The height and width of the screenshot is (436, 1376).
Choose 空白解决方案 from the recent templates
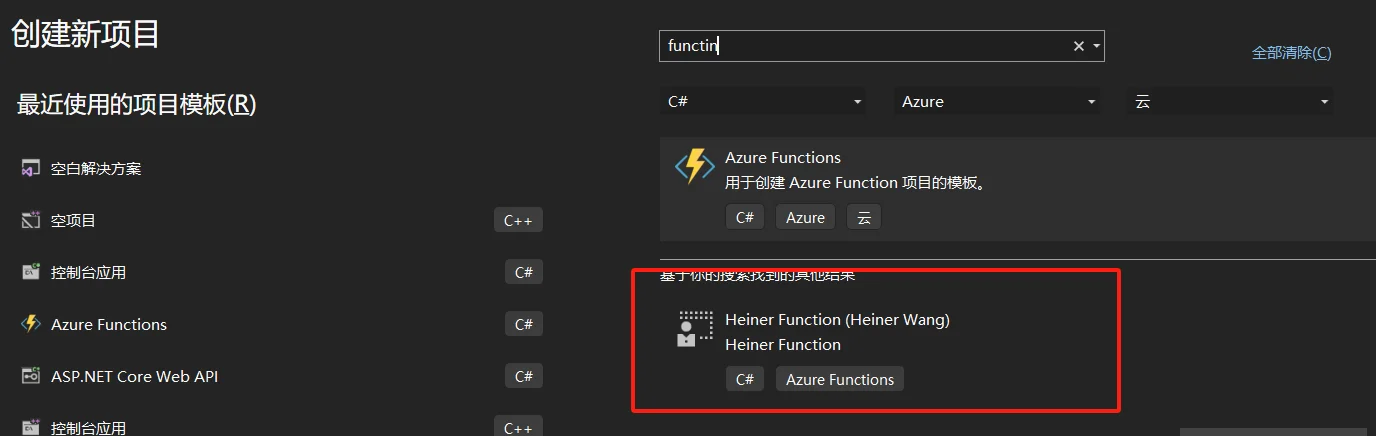point(96,168)
